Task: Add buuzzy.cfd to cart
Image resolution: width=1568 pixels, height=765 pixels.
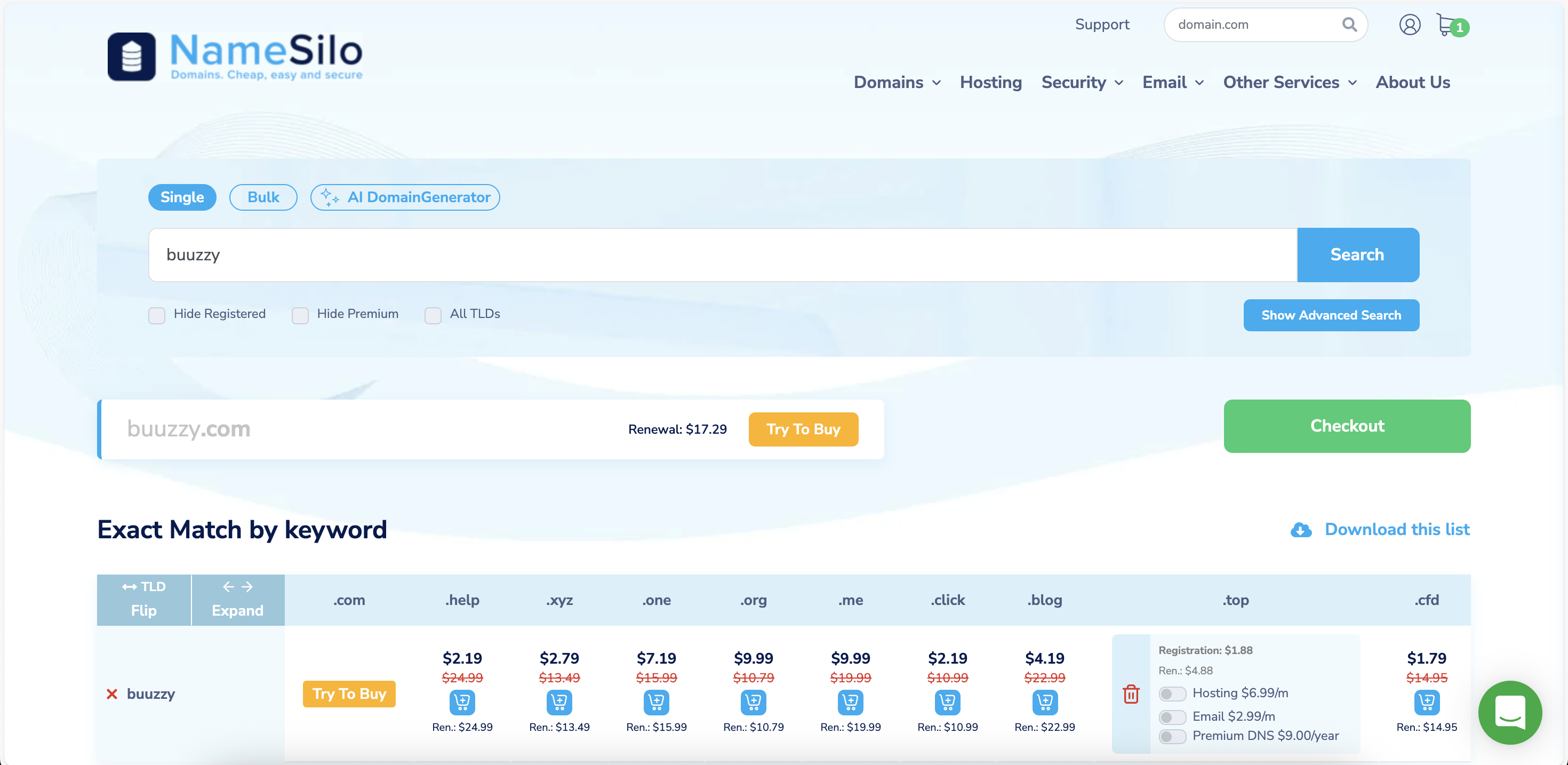Action: click(1426, 702)
